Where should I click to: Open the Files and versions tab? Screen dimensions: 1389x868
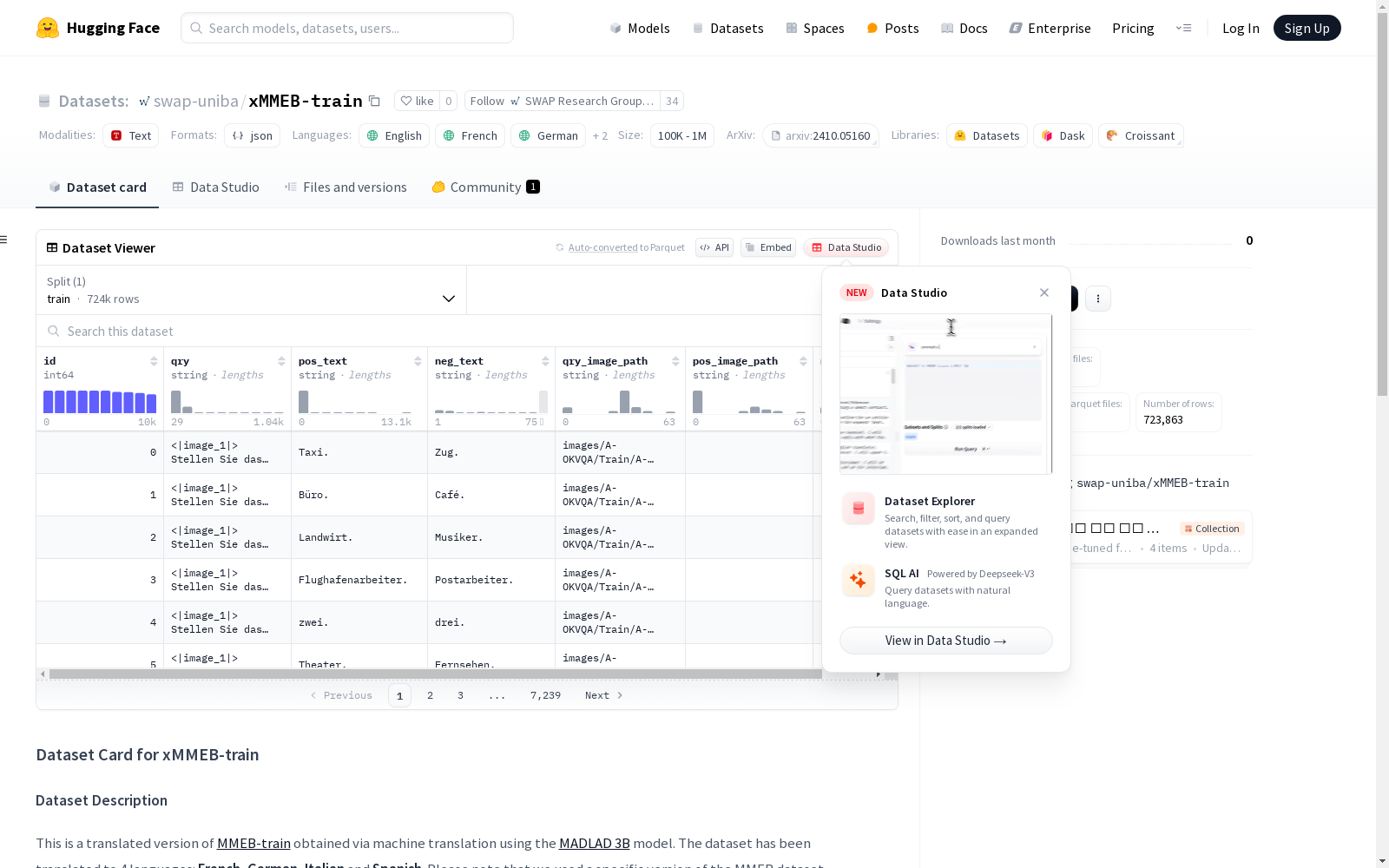point(346,187)
